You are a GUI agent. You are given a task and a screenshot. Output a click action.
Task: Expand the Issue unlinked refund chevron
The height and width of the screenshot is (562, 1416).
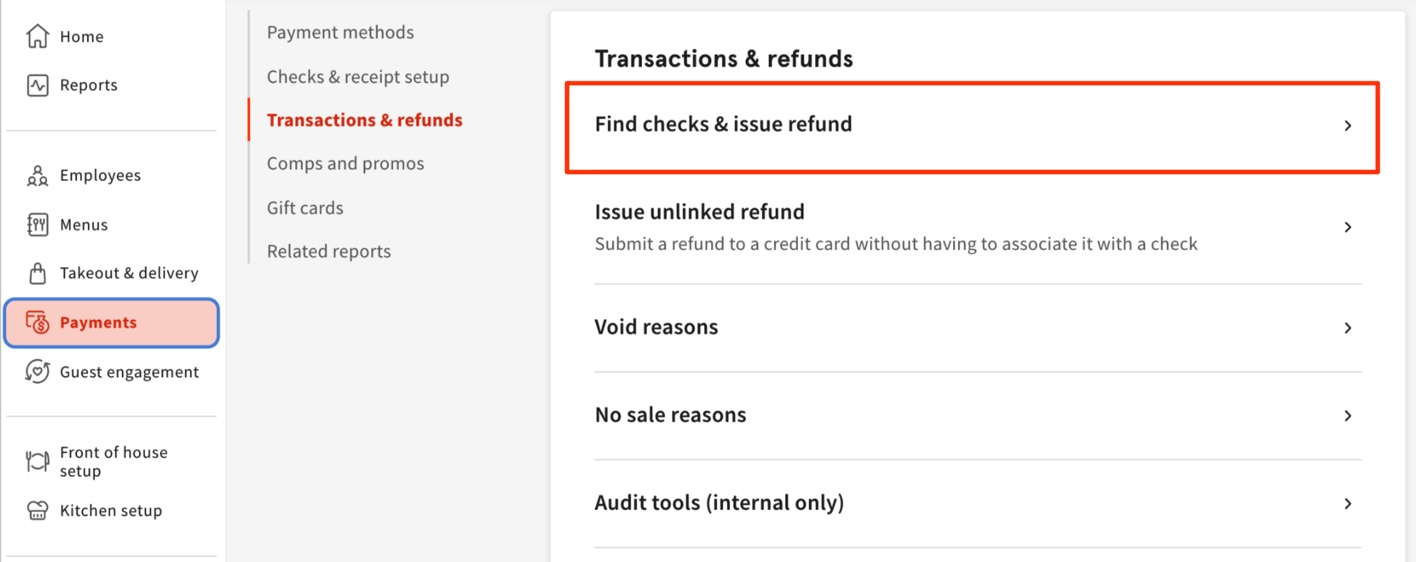pos(1348,227)
